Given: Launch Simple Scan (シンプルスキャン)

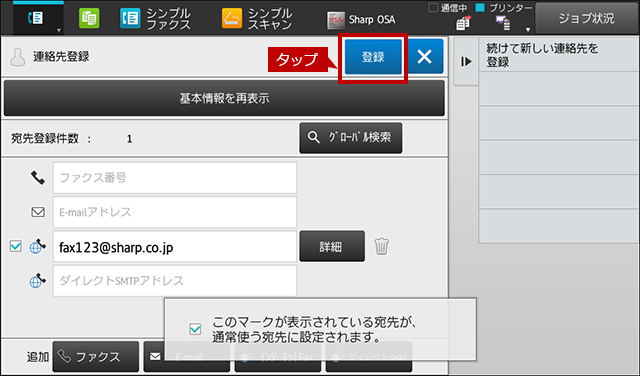Looking at the screenshot, I should pos(257,19).
